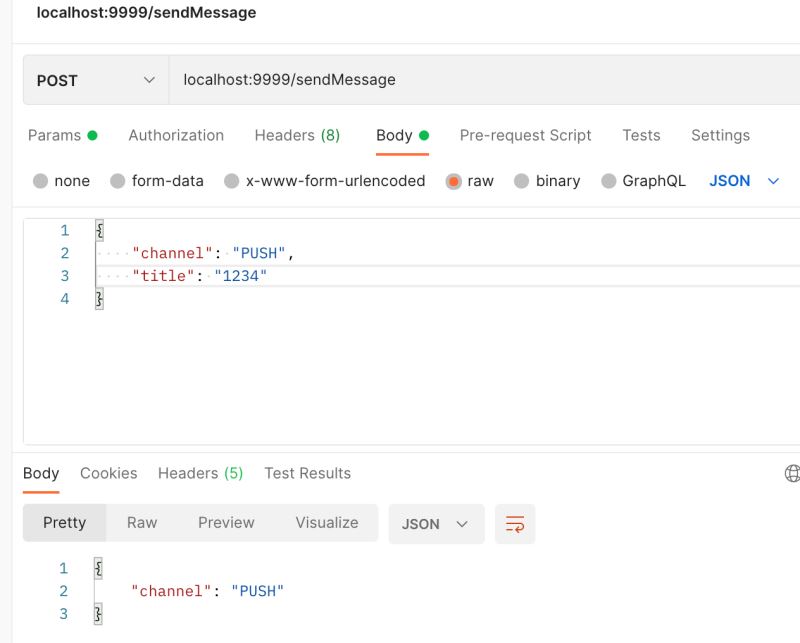Image resolution: width=800 pixels, height=643 pixels.
Task: Switch to the Params tab
Action: [x=62, y=135]
